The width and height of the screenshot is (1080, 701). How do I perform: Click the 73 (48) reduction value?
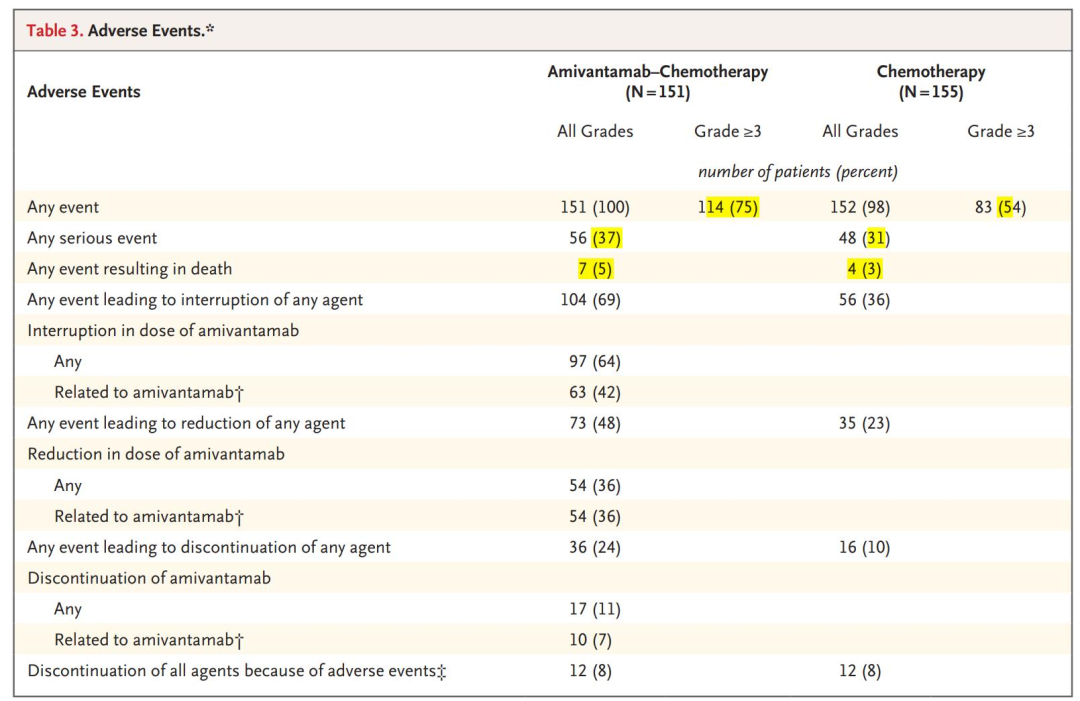[x=594, y=424]
